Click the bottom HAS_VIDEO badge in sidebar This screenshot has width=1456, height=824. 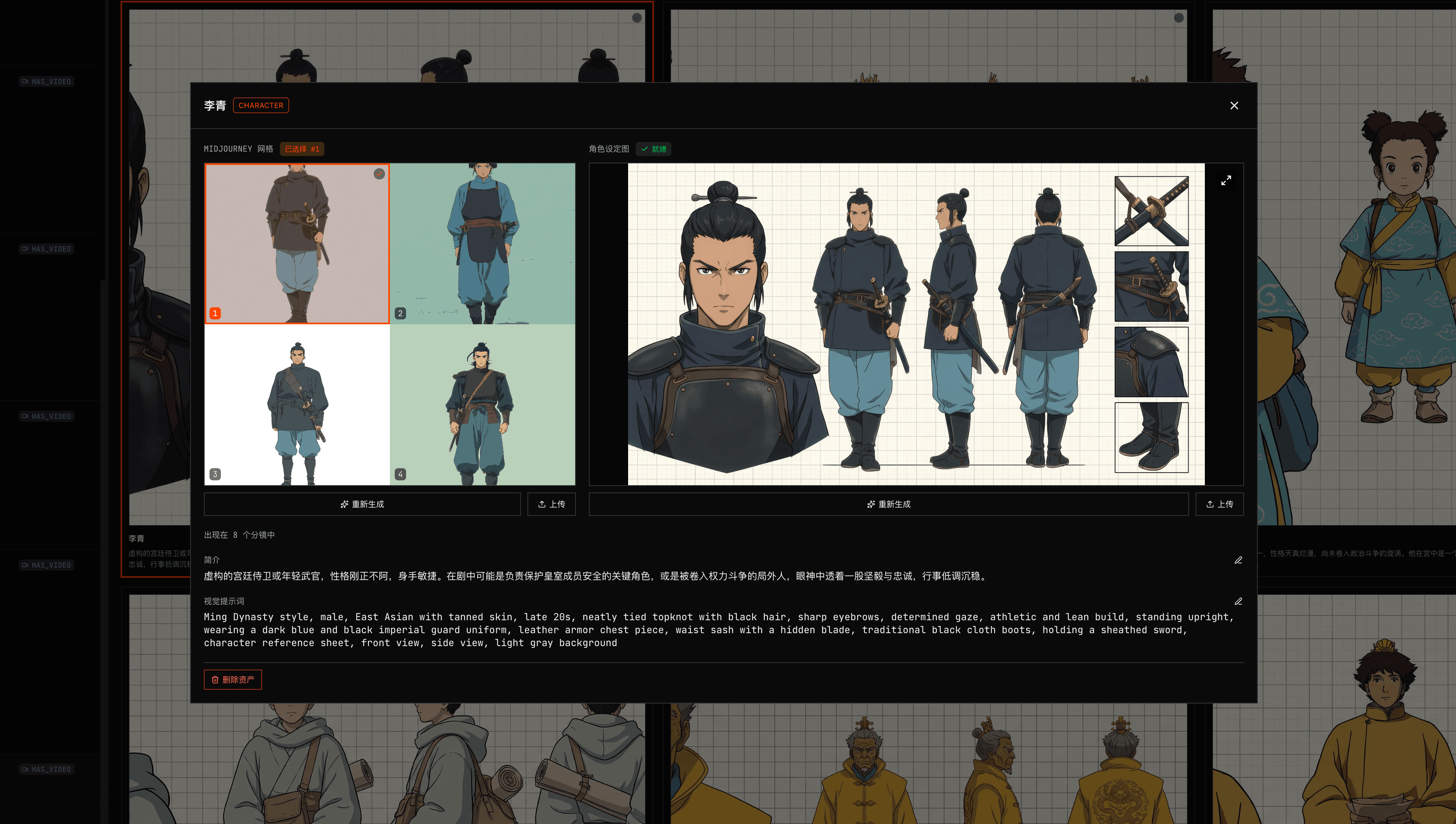coord(47,769)
